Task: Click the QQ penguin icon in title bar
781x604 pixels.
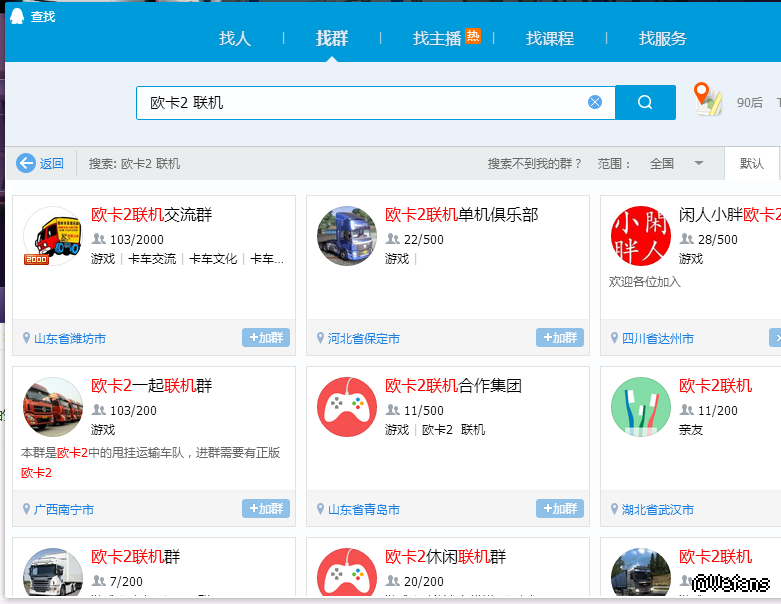Action: (x=17, y=16)
